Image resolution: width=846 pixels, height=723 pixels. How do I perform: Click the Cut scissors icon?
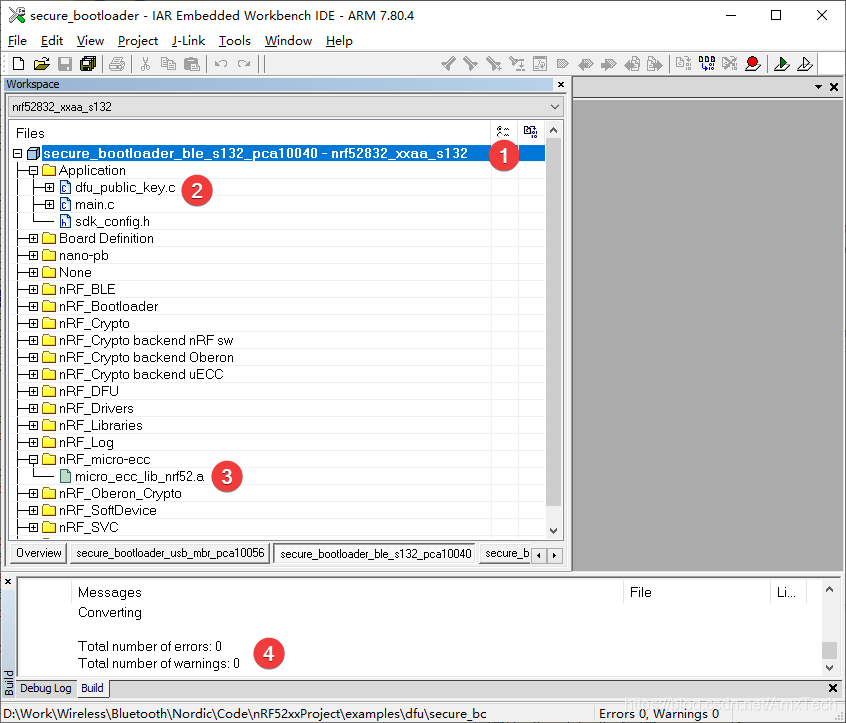tap(145, 64)
